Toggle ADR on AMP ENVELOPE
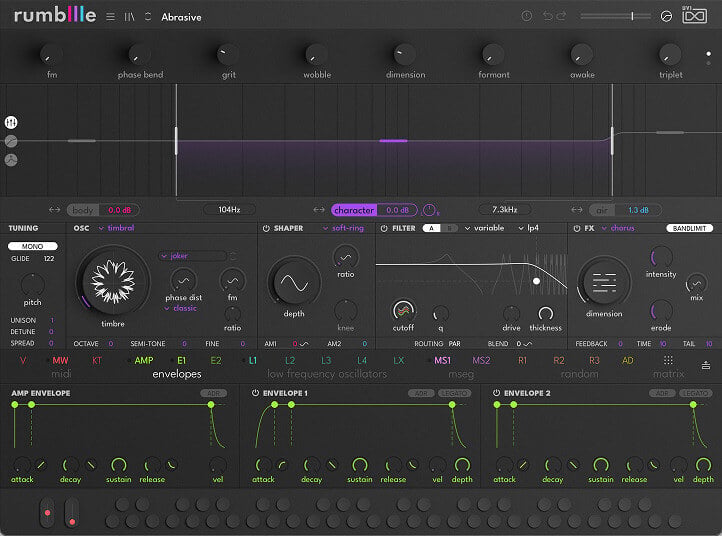Image resolution: width=722 pixels, height=536 pixels. (214, 393)
